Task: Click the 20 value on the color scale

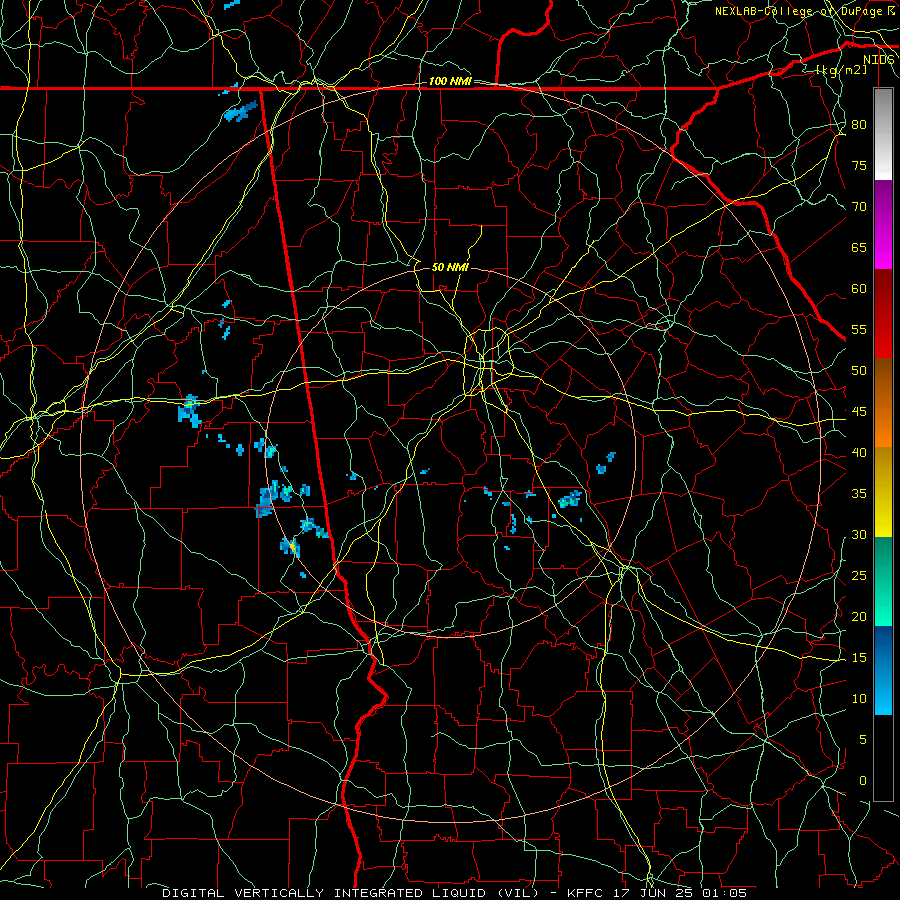Action: point(859,616)
